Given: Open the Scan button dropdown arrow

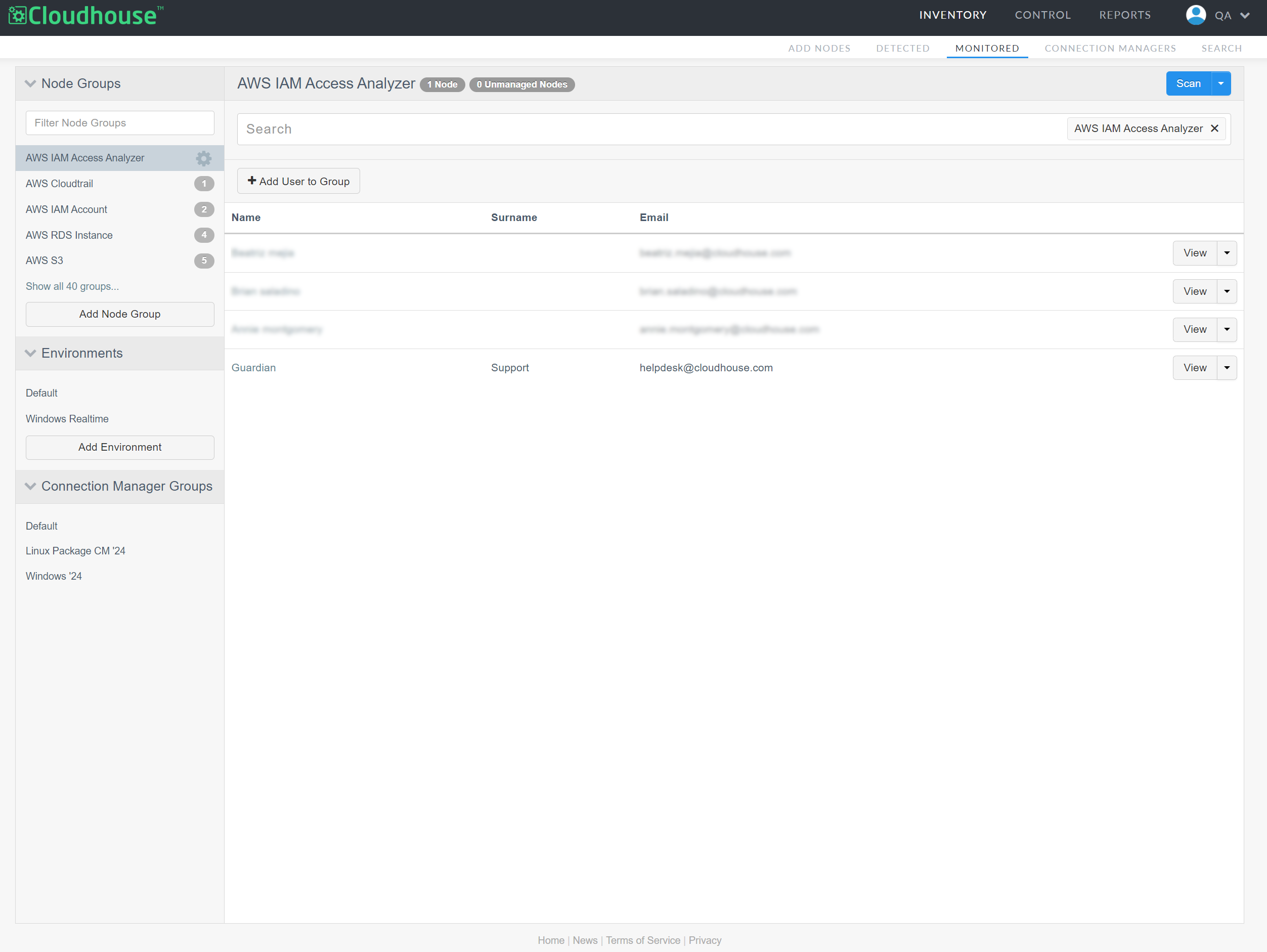Looking at the screenshot, I should [x=1220, y=83].
